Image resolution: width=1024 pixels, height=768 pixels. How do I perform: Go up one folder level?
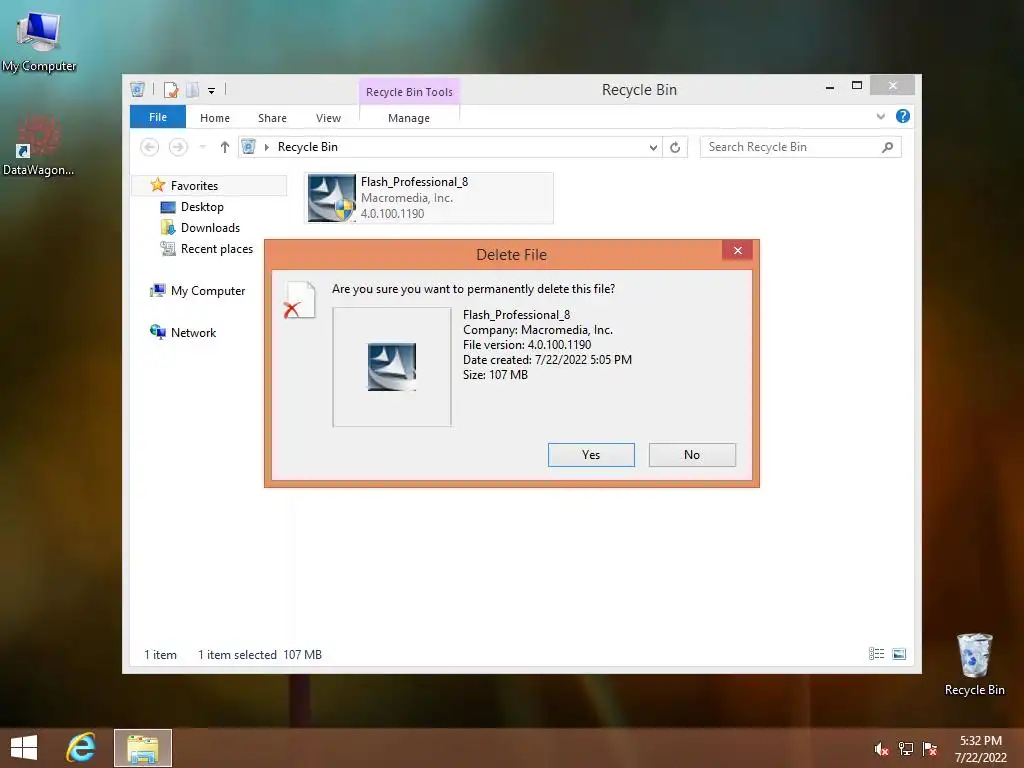tap(225, 147)
